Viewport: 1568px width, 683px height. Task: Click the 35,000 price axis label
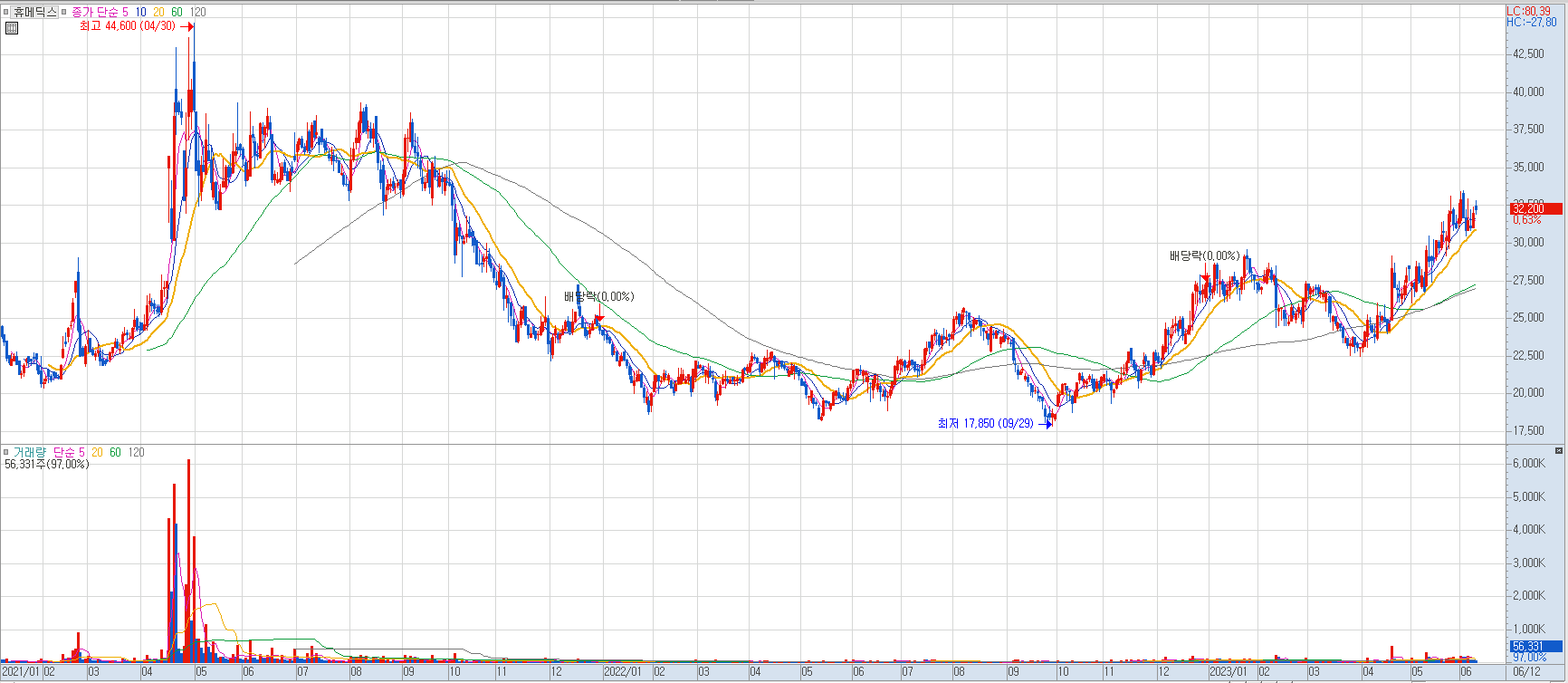[1529, 167]
